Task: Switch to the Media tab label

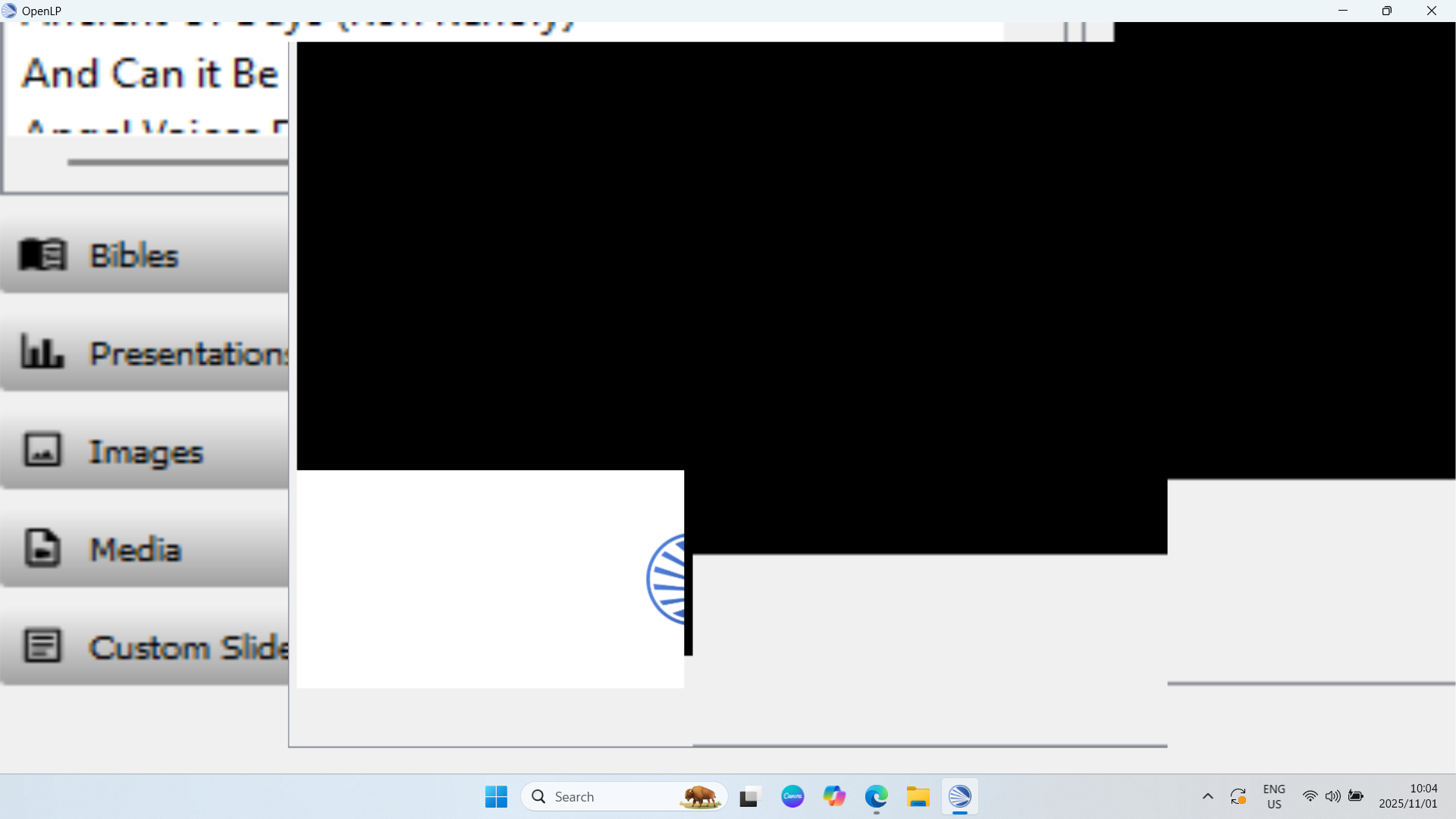Action: click(x=136, y=550)
